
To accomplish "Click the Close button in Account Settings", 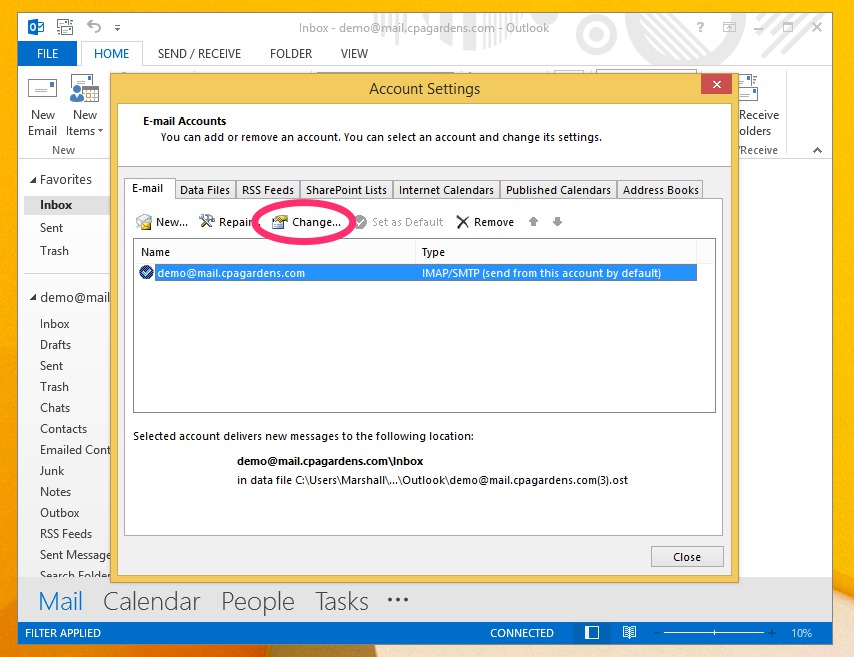I will tap(687, 557).
